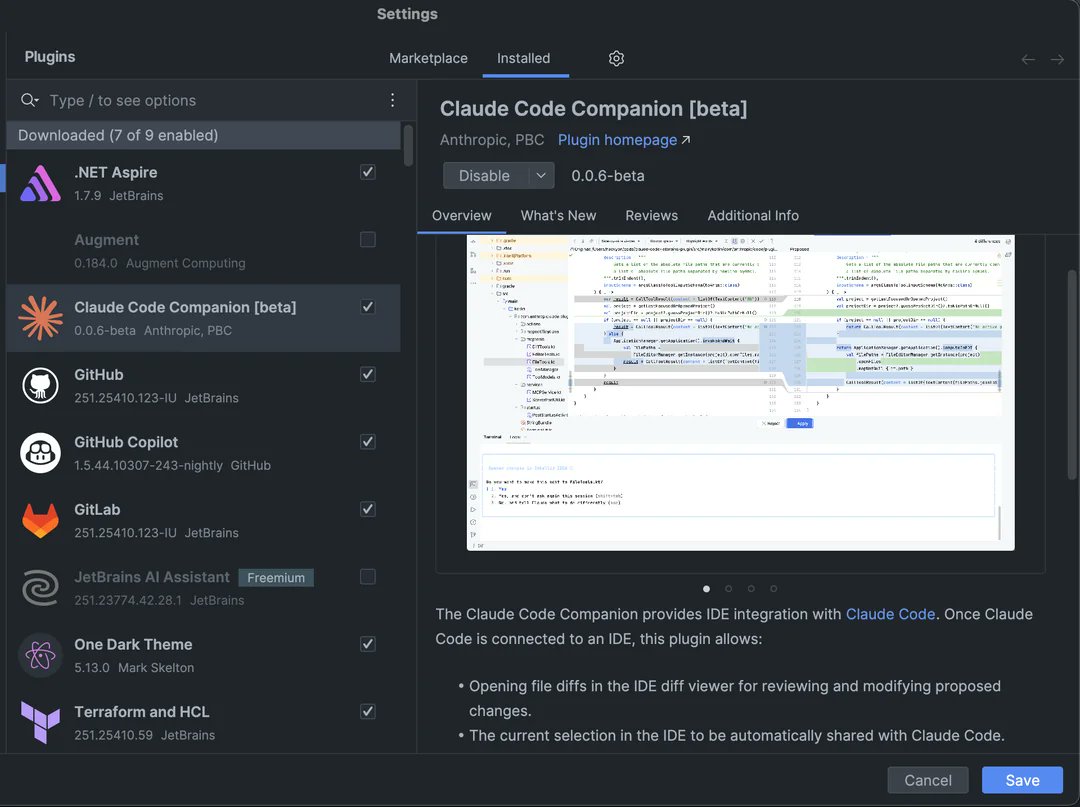Screen dimensions: 1080x807
Task: Open the Plugin homepage link
Action: pyautogui.click(x=617, y=140)
